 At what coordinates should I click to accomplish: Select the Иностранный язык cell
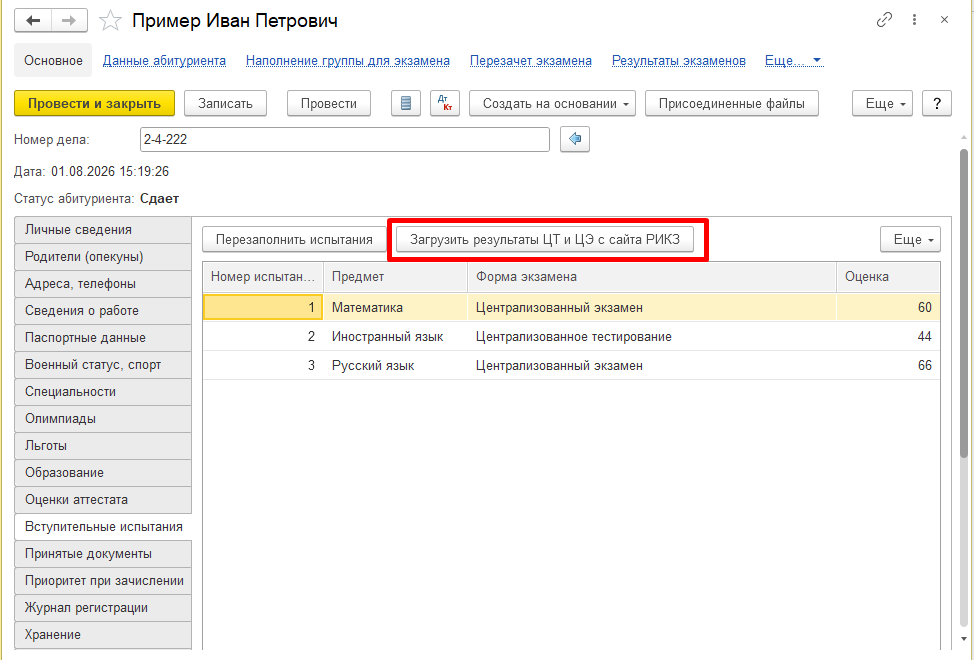(x=395, y=337)
